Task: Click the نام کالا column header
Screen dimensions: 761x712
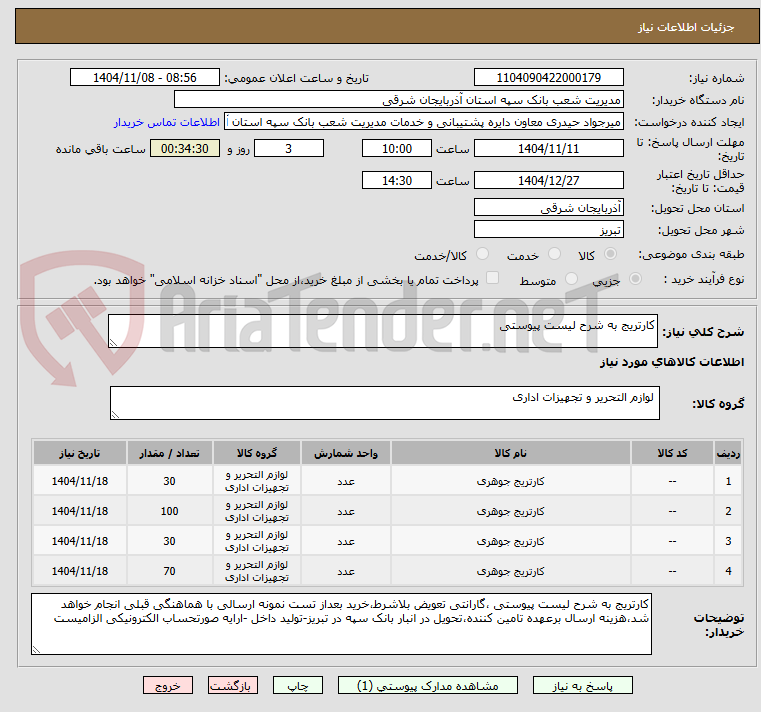Action: (x=510, y=453)
